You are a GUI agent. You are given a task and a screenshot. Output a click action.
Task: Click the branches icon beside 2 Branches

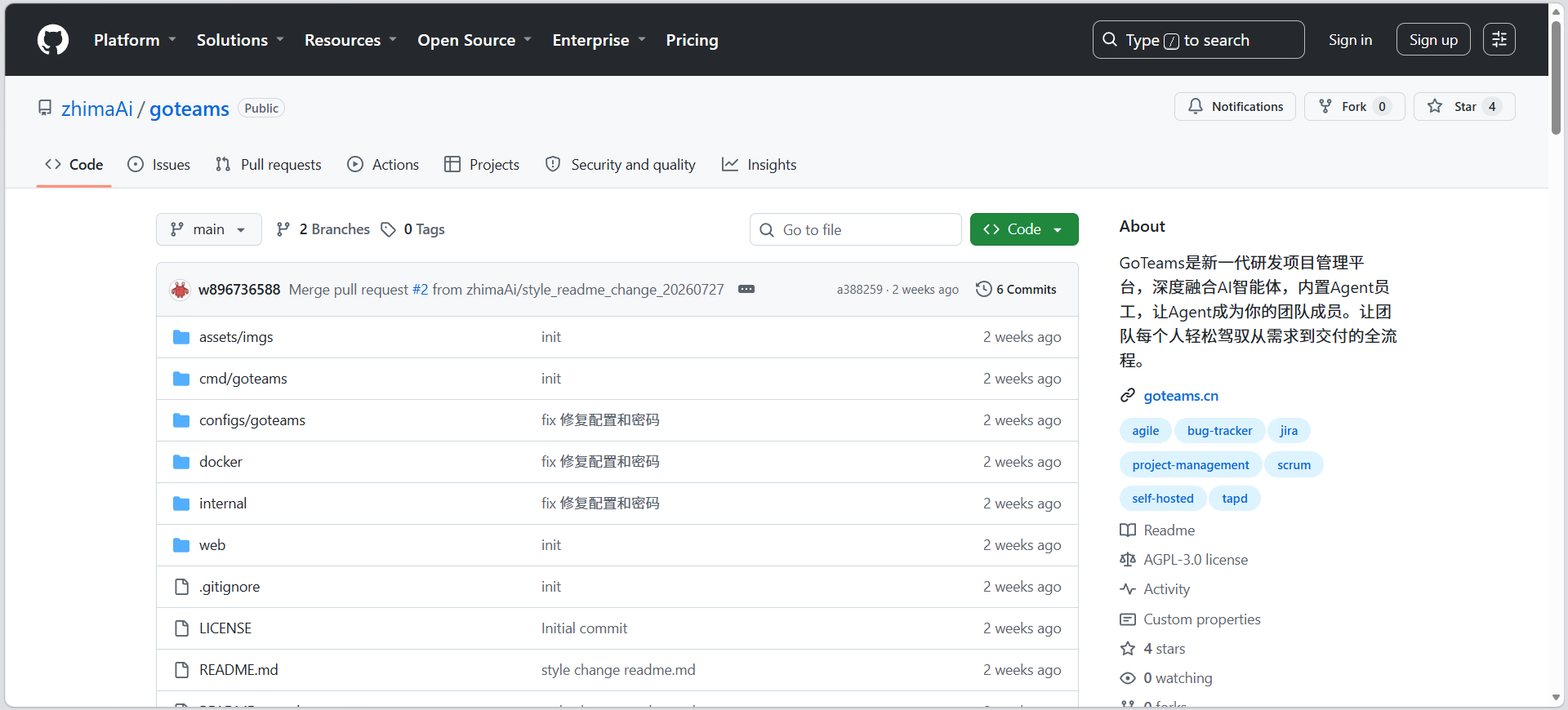click(283, 229)
